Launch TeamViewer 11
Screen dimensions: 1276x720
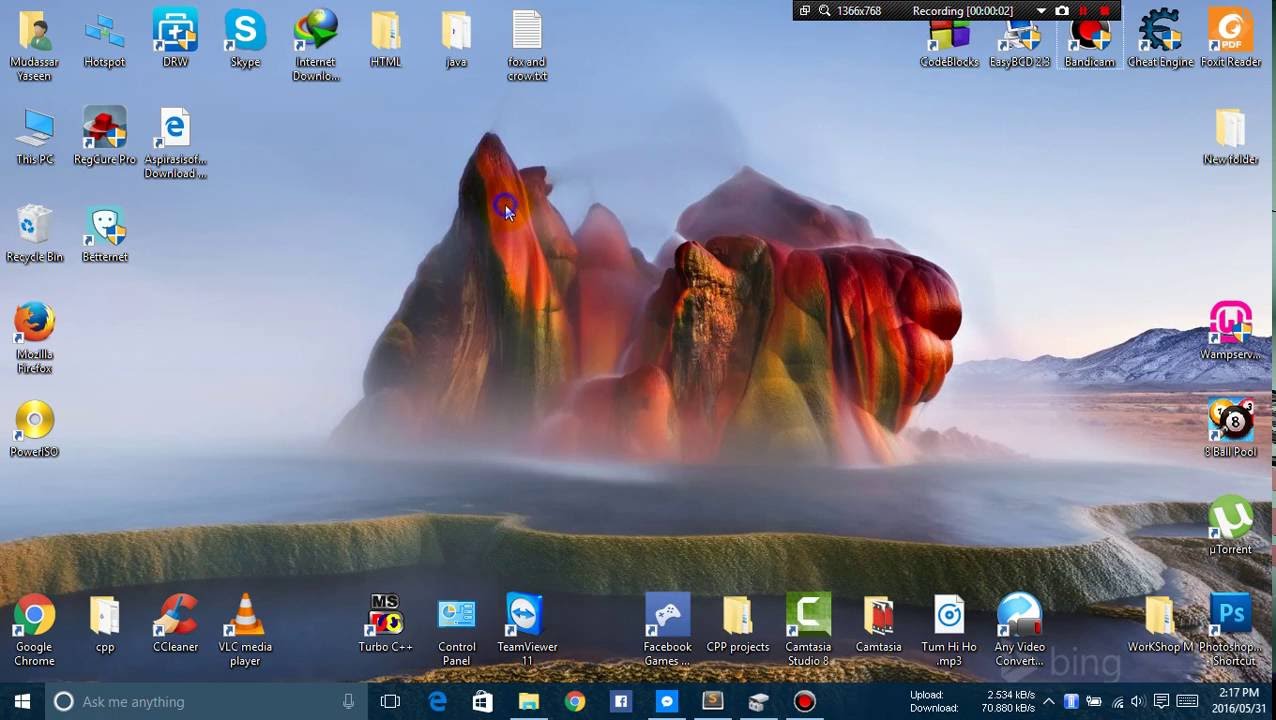pyautogui.click(x=527, y=630)
